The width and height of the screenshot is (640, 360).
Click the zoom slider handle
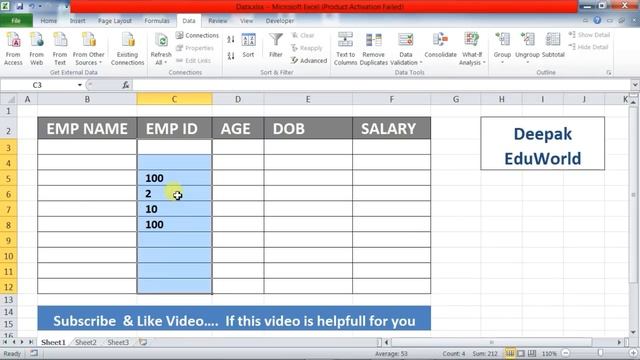(600, 353)
